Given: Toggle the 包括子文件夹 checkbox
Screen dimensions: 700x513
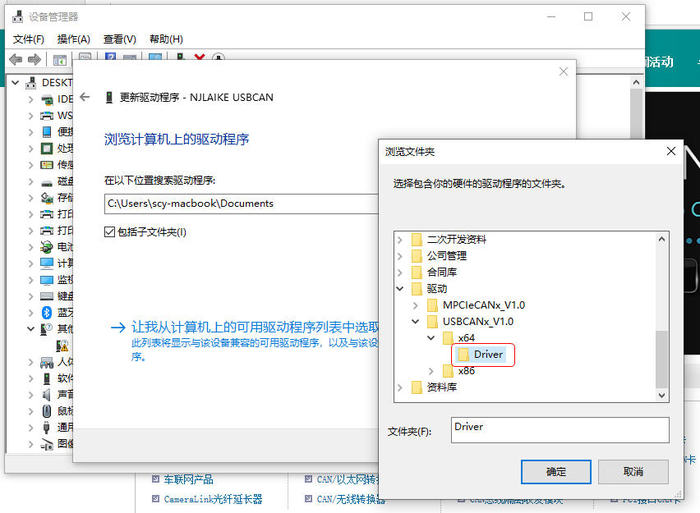Looking at the screenshot, I should tap(109, 232).
